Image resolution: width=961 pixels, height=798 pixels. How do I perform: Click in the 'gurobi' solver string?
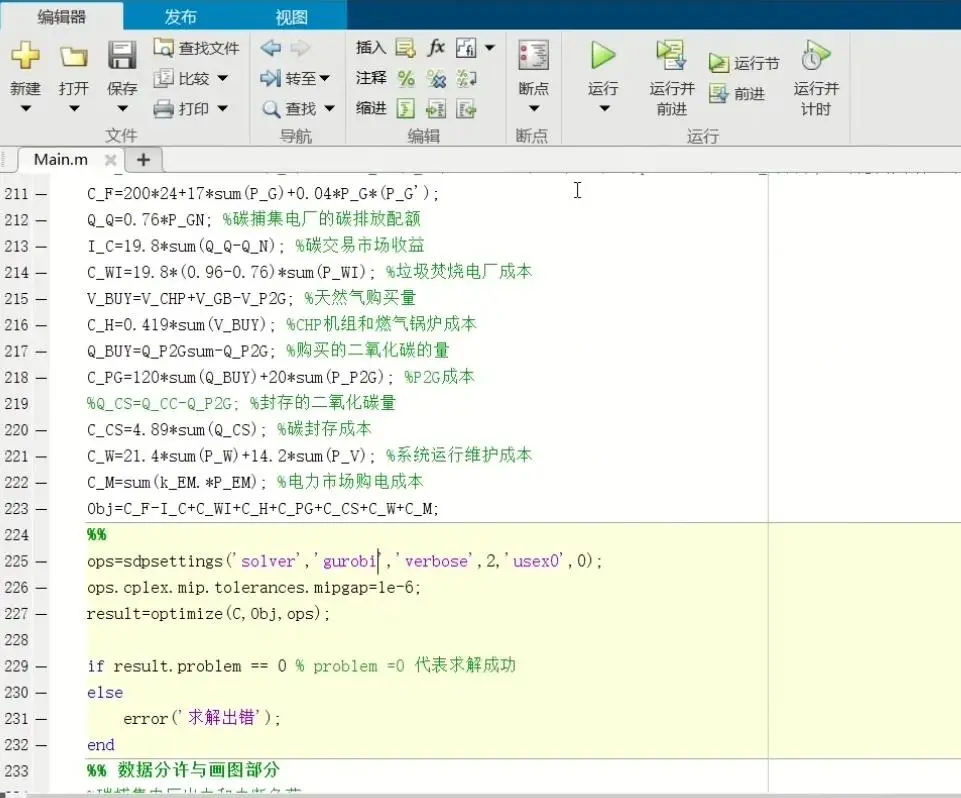[x=349, y=561]
